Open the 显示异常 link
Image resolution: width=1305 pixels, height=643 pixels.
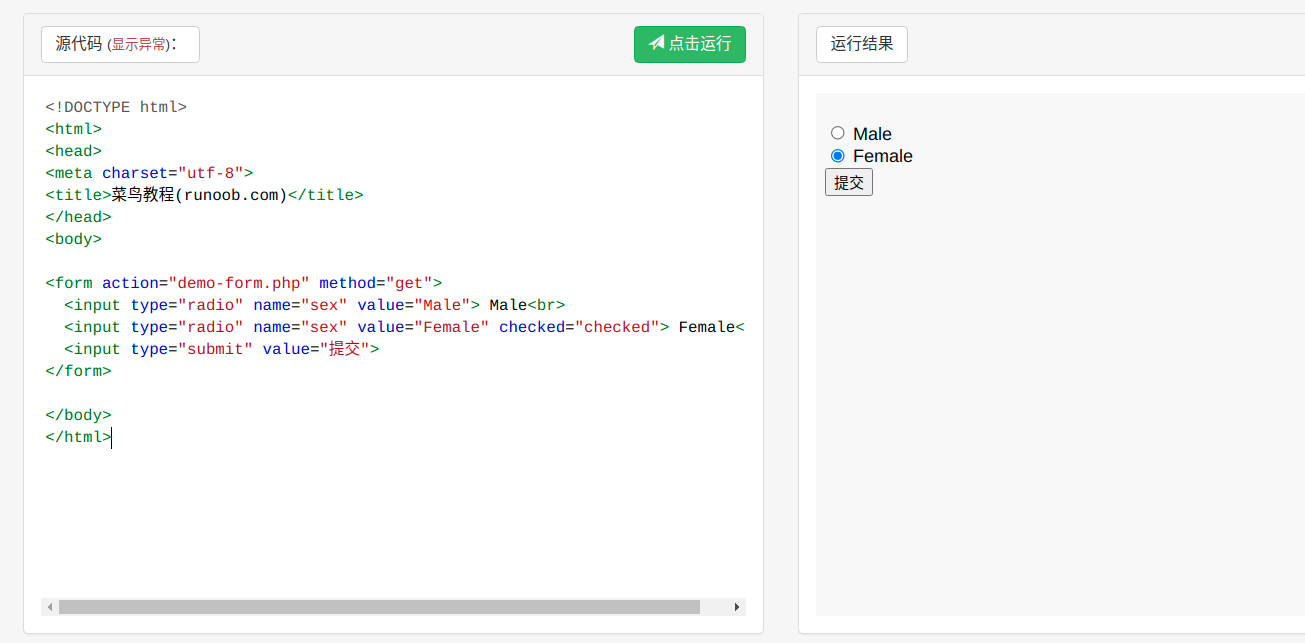pos(138,45)
